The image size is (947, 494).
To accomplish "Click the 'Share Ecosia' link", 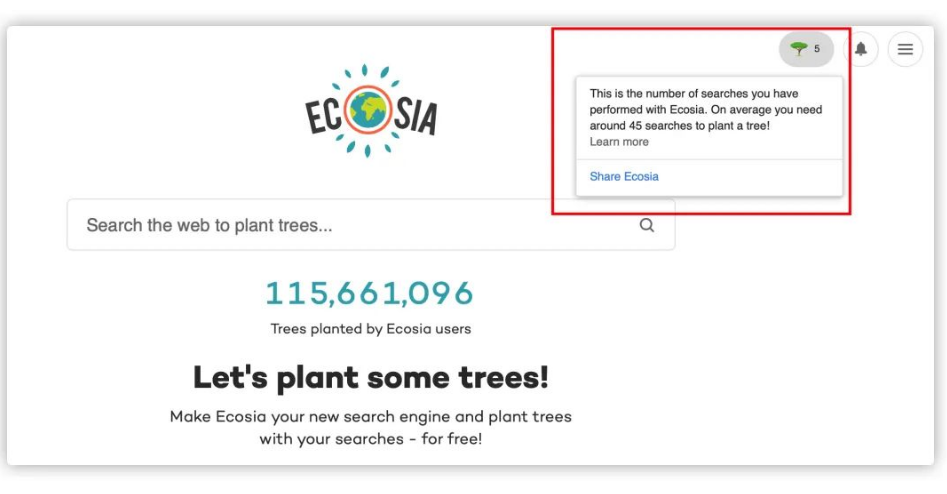I will click(x=624, y=176).
